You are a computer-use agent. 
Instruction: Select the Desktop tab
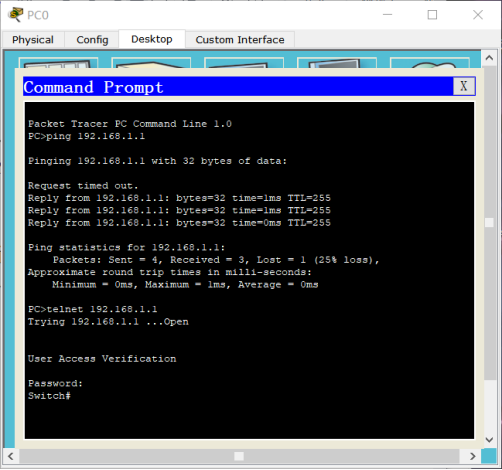click(152, 39)
